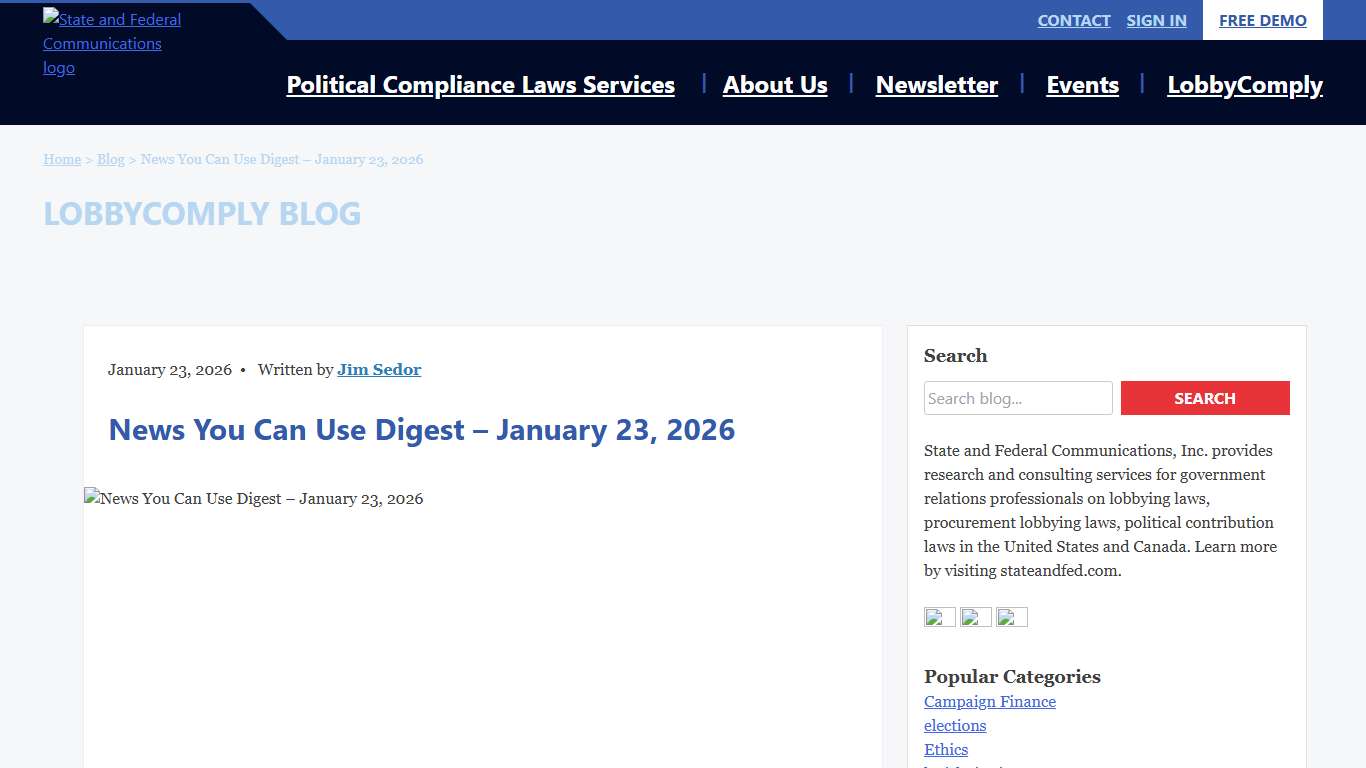Open the Political Compliance Laws Services menu
The height and width of the screenshot is (768, 1366).
pos(480,85)
